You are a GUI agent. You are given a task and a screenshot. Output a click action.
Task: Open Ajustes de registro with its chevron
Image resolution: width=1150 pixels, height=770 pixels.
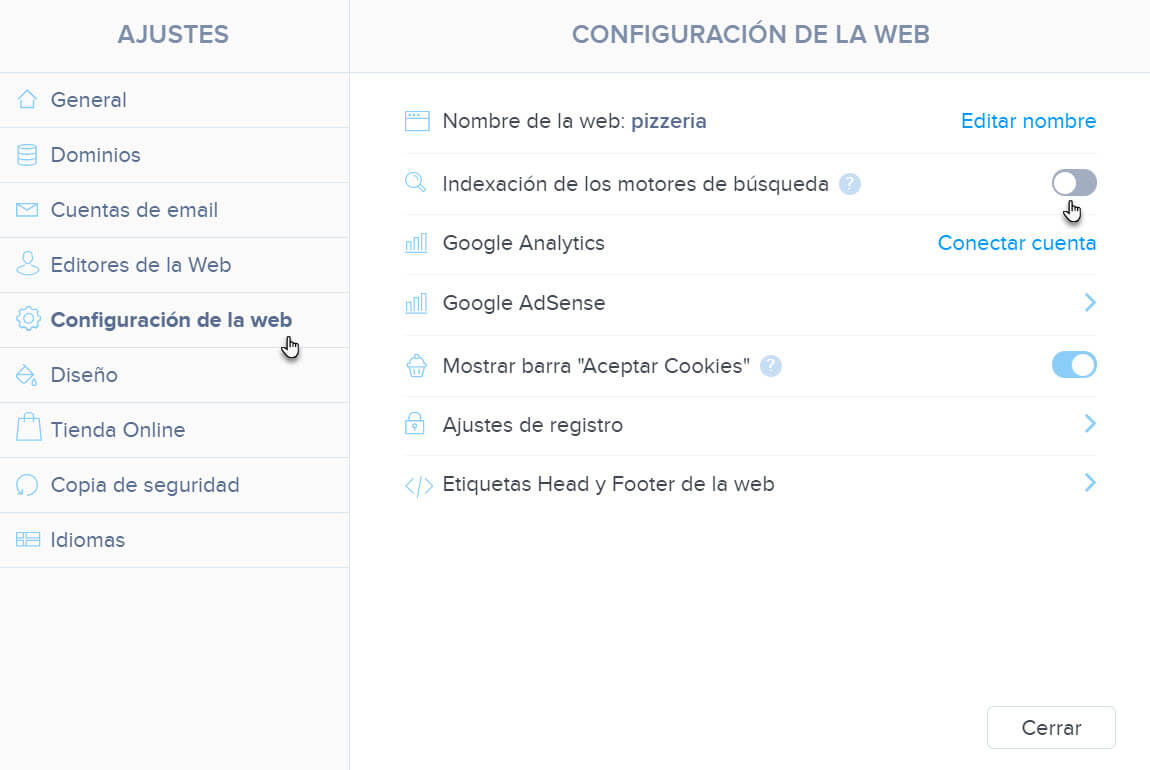[x=1089, y=423]
